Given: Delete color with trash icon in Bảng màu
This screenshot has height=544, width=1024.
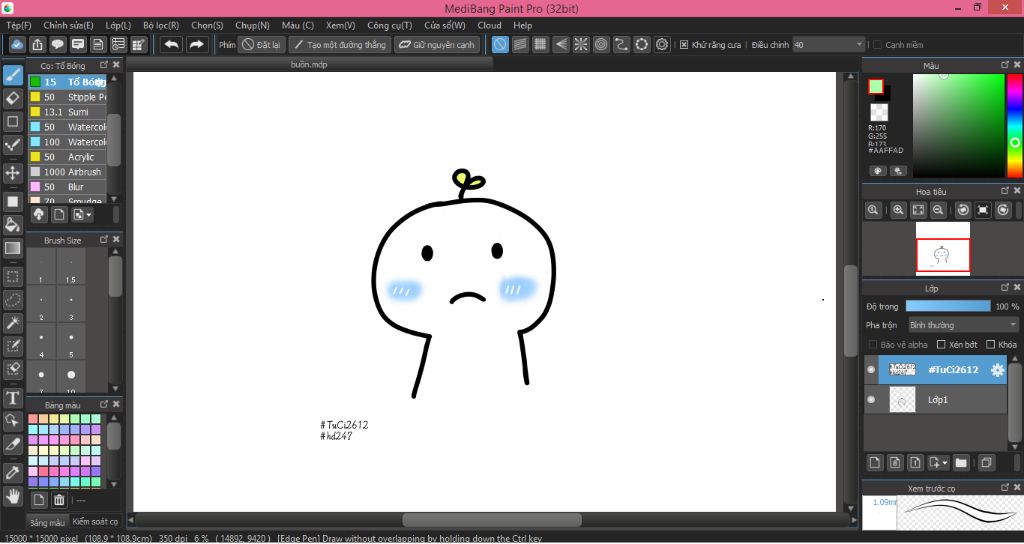Looking at the screenshot, I should [x=59, y=500].
